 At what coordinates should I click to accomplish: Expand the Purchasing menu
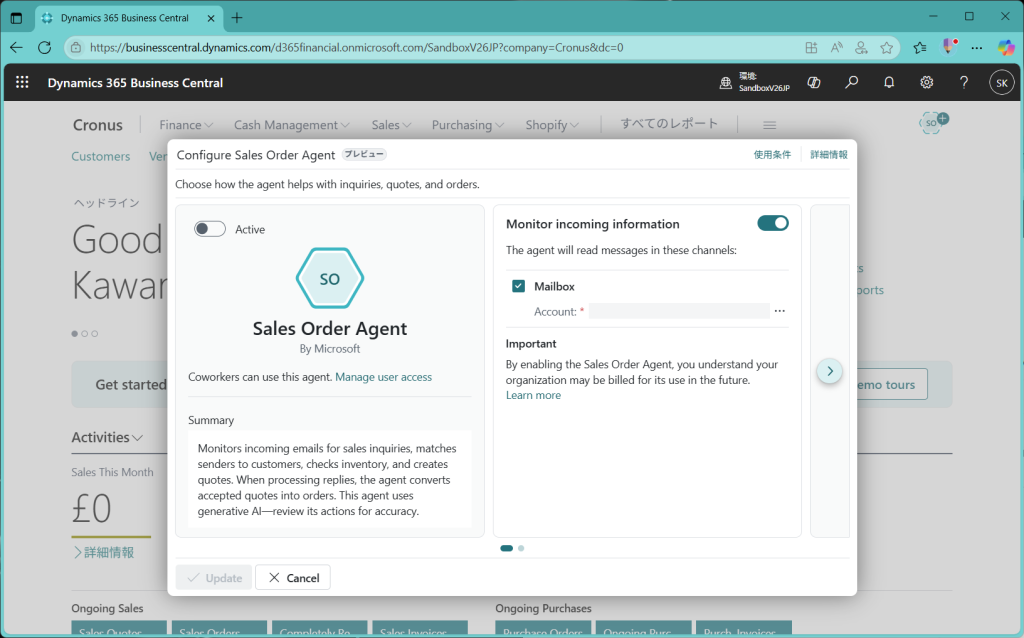(x=468, y=125)
